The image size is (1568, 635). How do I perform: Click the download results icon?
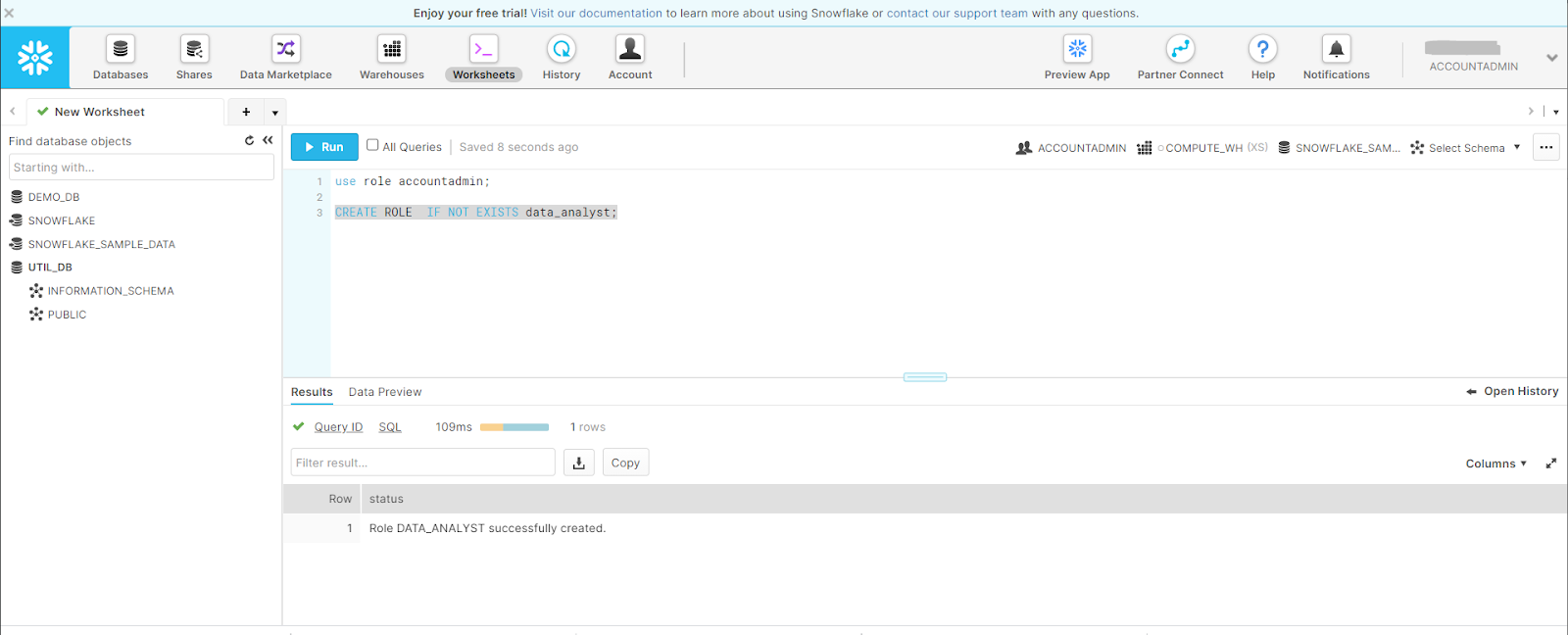click(579, 463)
